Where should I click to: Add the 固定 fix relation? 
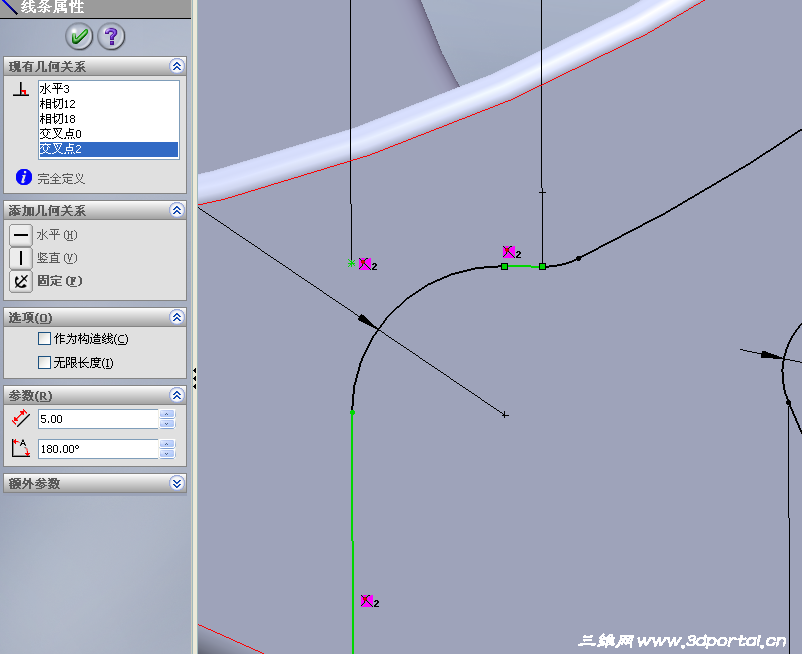tap(21, 281)
